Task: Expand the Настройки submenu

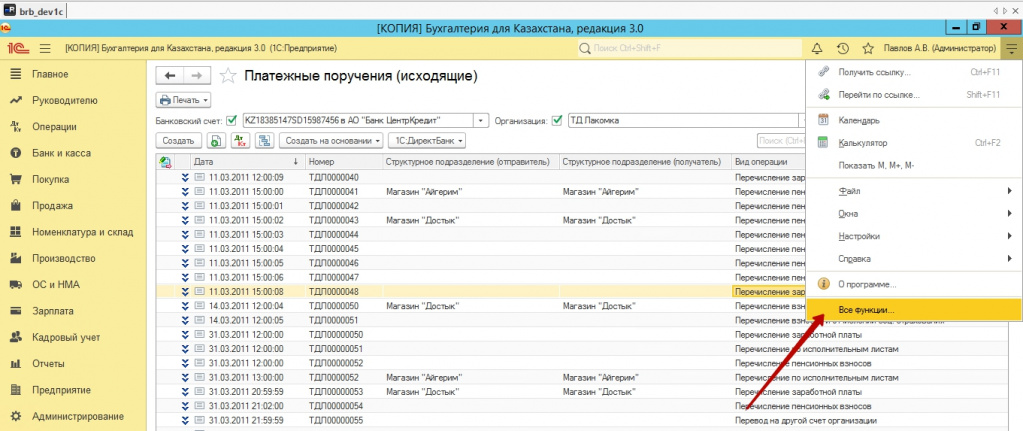Action: (914, 236)
